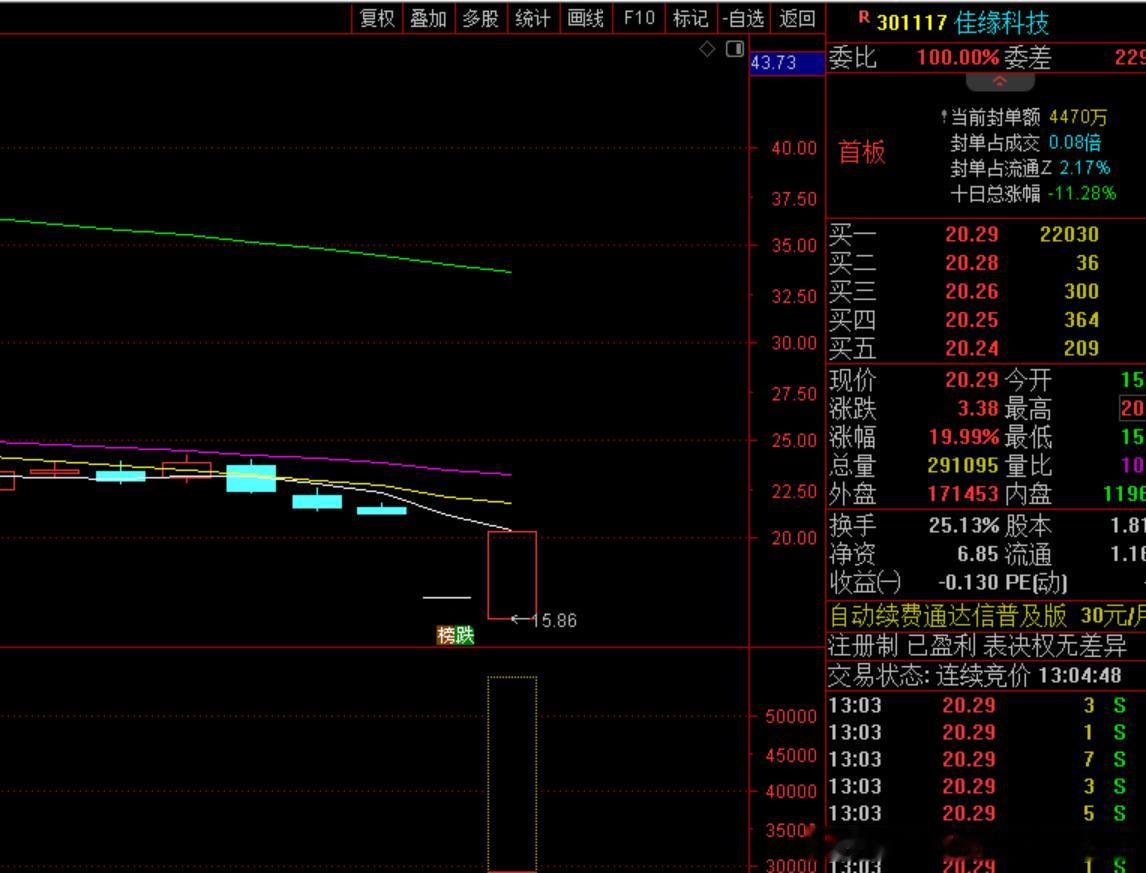Click stock name 佳缘科技
The width and height of the screenshot is (1146, 873).
click(1001, 23)
